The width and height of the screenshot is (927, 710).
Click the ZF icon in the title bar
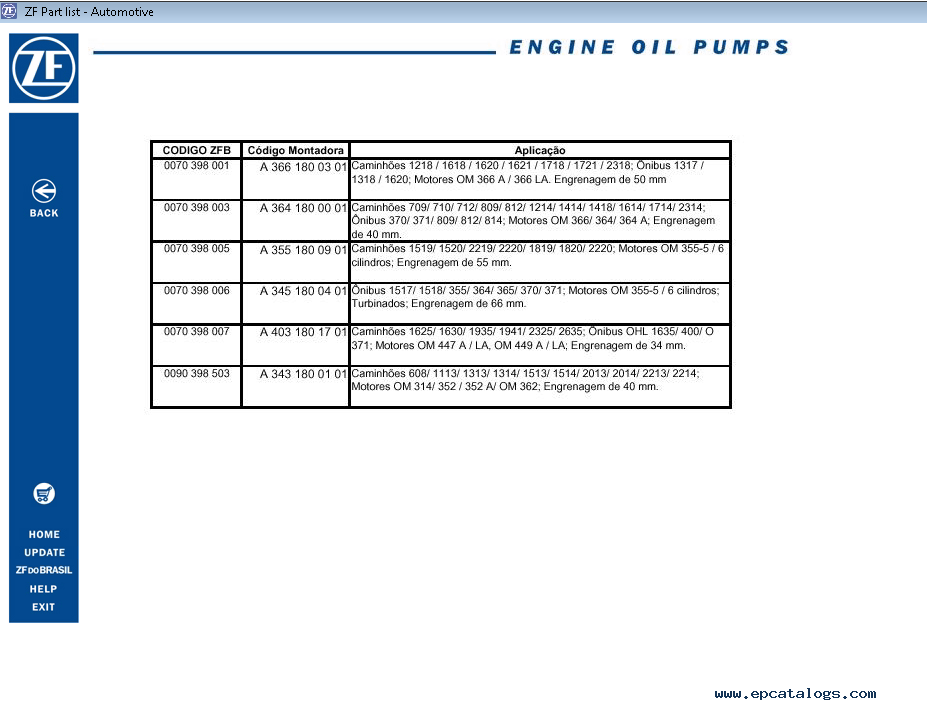(8, 11)
